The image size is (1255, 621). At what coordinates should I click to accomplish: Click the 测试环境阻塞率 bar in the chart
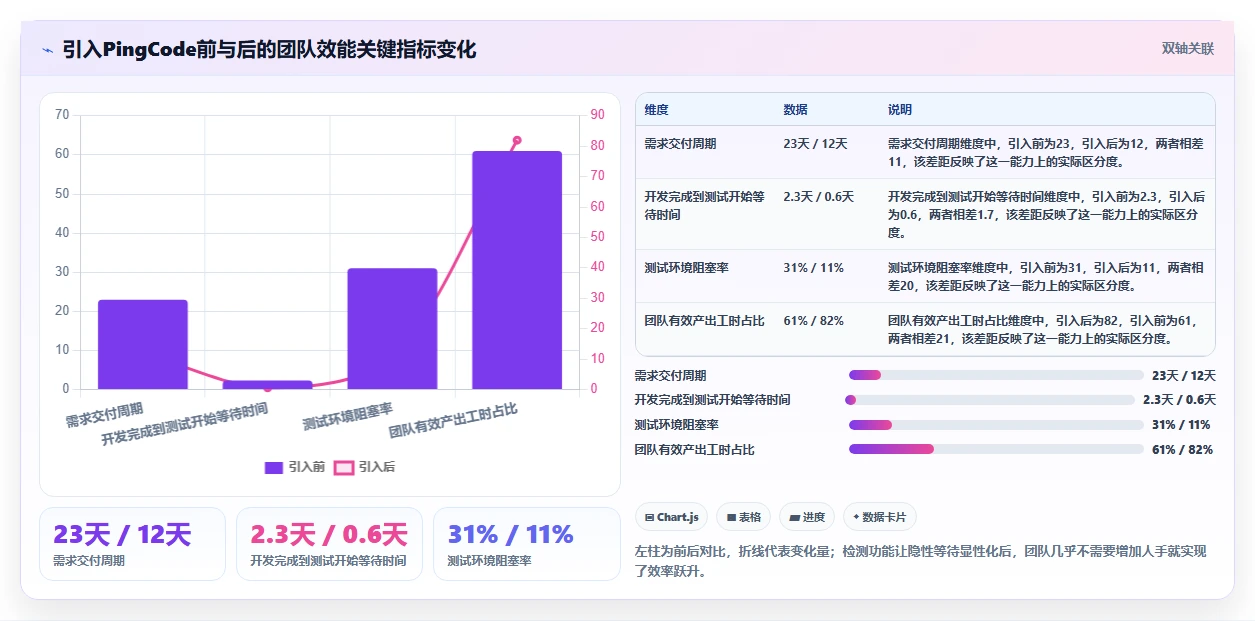pyautogui.click(x=392, y=329)
